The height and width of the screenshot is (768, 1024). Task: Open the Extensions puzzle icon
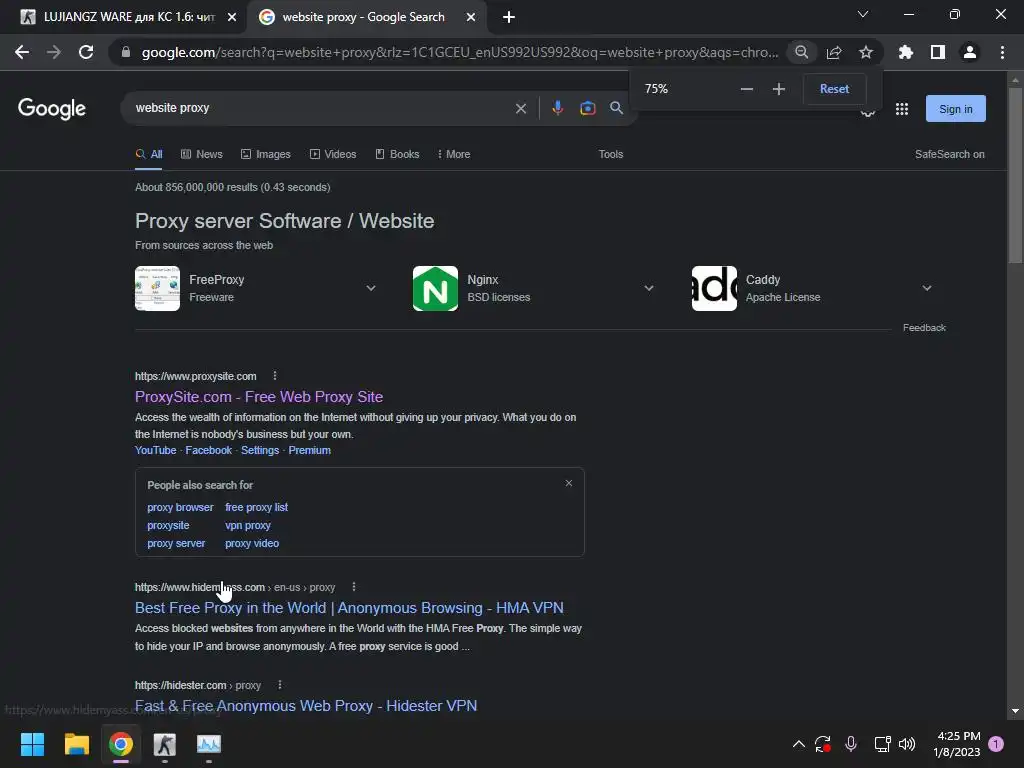(x=906, y=52)
